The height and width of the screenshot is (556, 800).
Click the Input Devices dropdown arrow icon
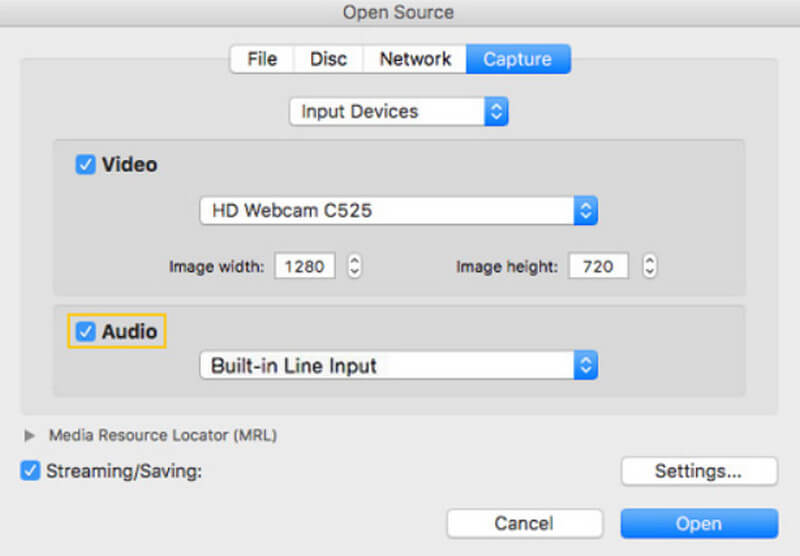(x=496, y=112)
